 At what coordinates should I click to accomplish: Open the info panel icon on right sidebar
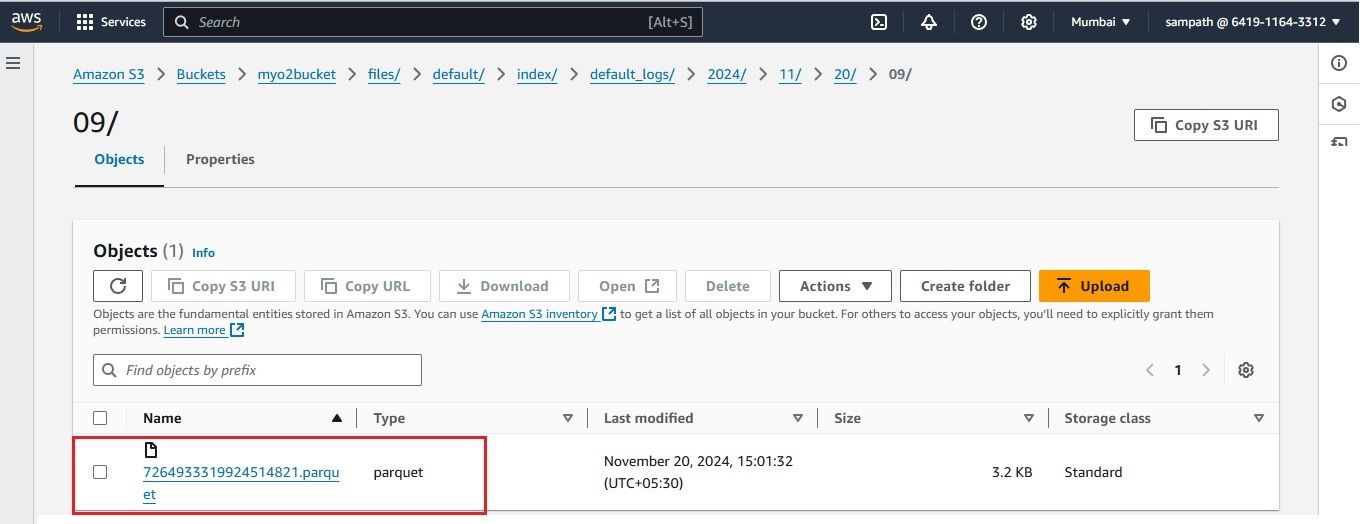1339,63
